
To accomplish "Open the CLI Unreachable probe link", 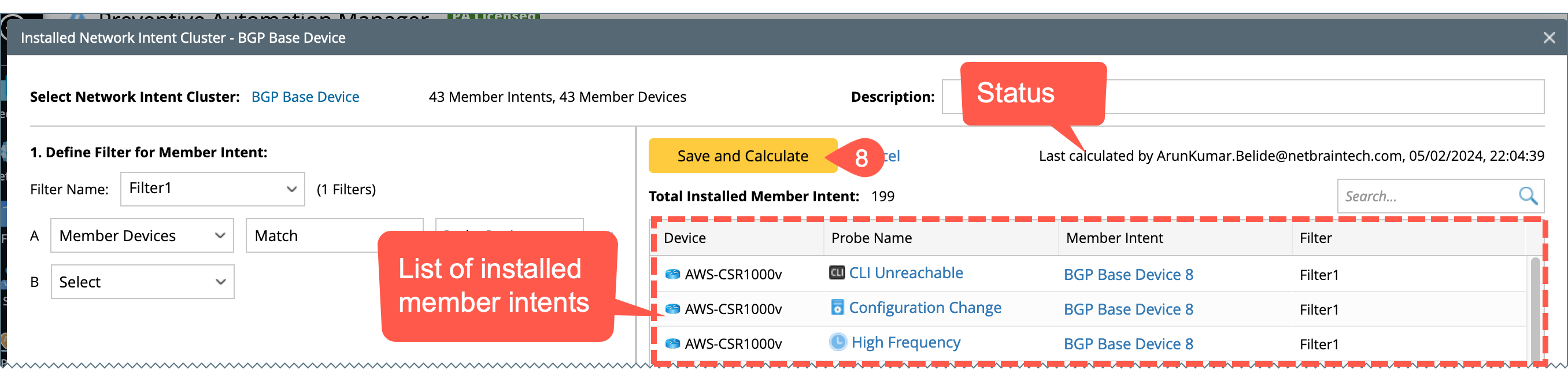I will point(906,274).
